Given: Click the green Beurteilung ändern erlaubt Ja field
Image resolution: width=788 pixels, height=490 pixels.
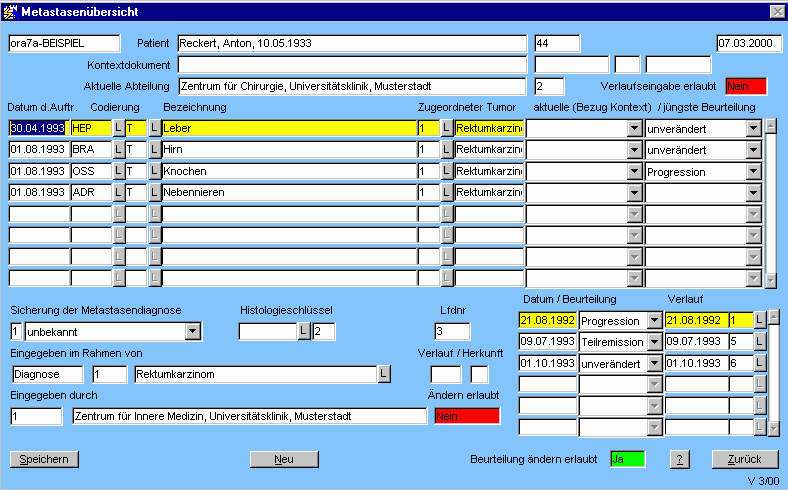Looking at the screenshot, I should pos(627,459).
